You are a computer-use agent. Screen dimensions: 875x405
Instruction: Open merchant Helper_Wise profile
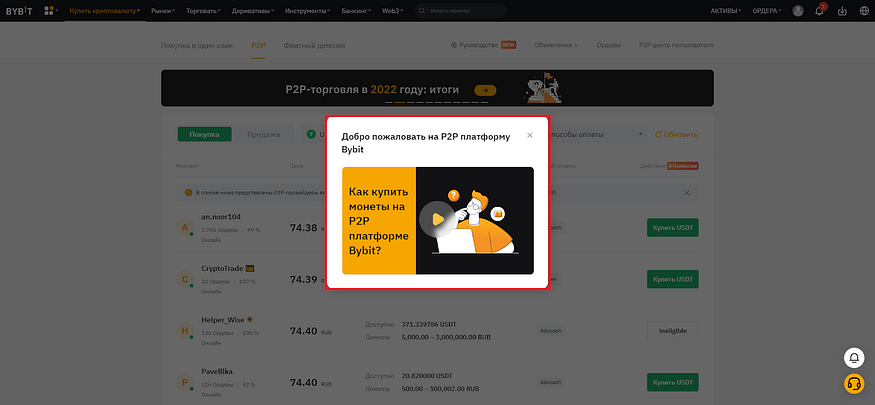223,320
